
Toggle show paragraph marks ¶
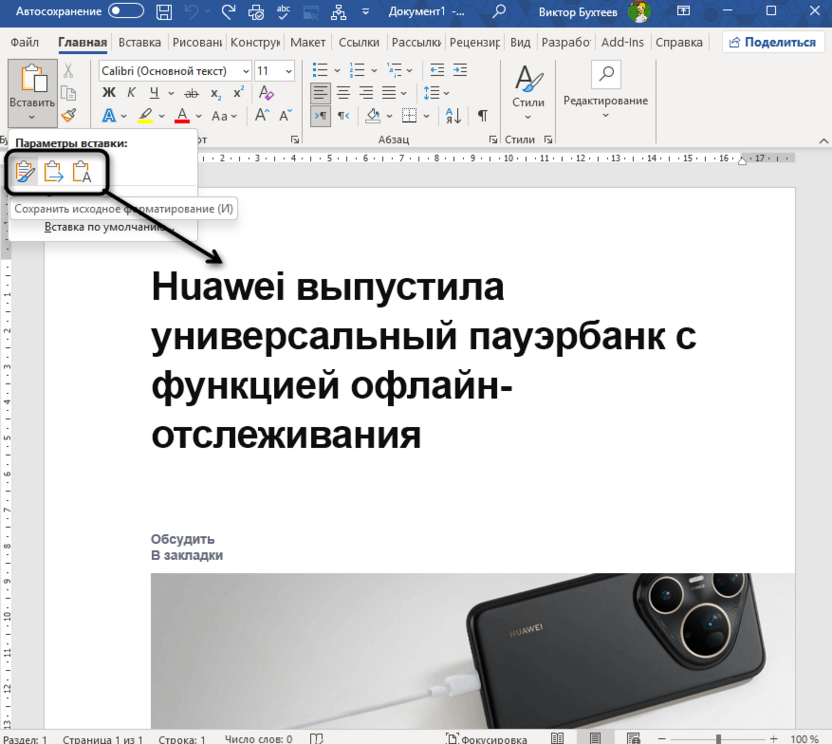point(483,116)
